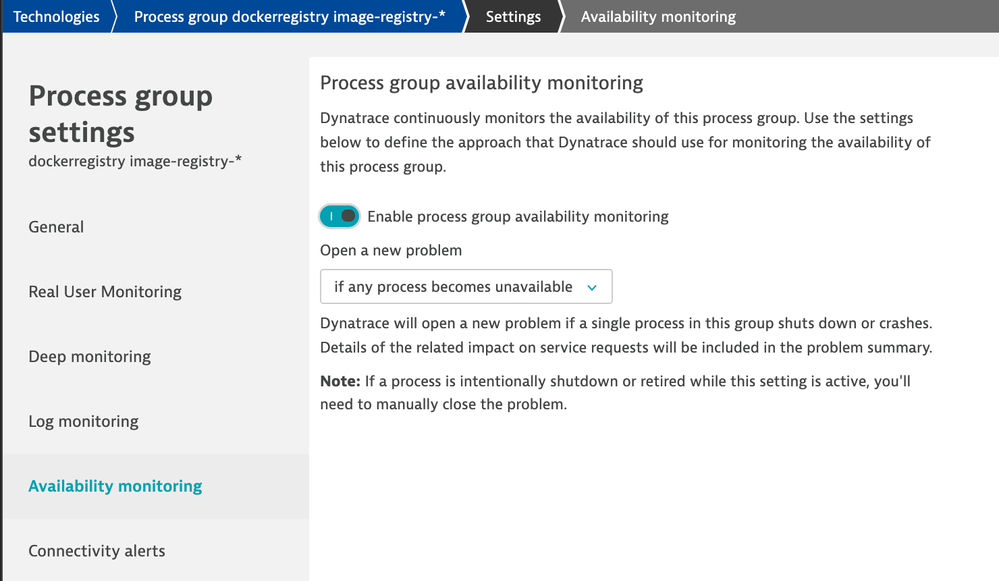
Task: Click the 'Process group settings' sidebar heading
Action: (120, 114)
